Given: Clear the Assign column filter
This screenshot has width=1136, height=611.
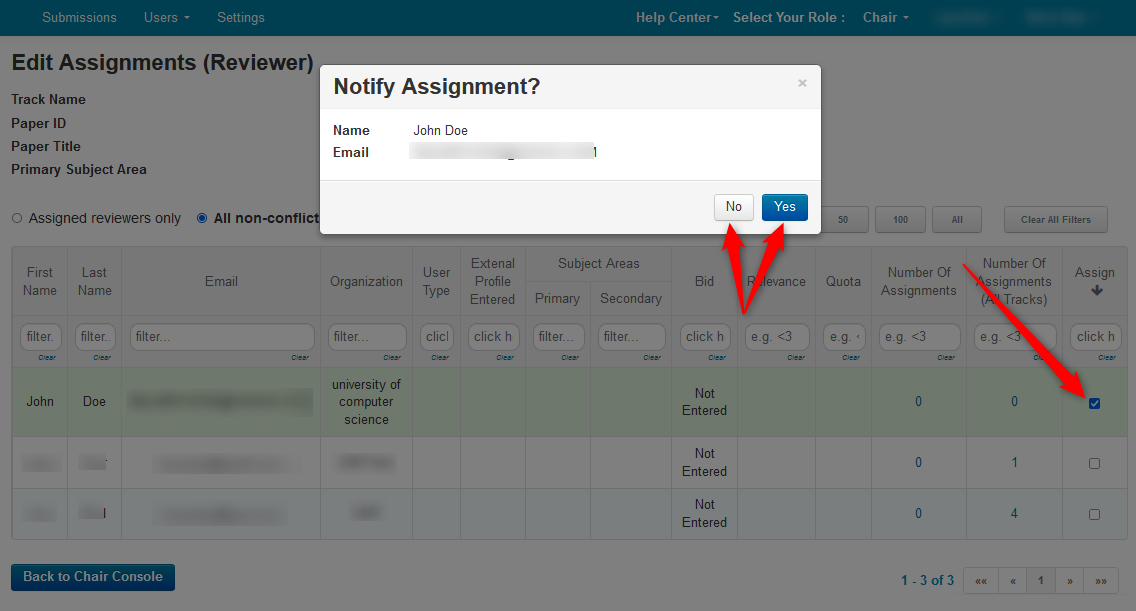Looking at the screenshot, I should tap(1107, 357).
